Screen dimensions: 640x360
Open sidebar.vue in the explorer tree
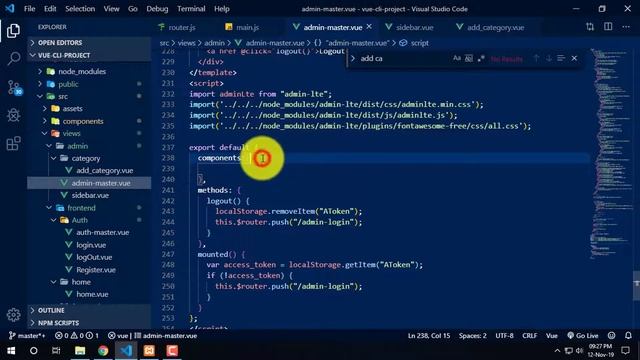(90, 195)
